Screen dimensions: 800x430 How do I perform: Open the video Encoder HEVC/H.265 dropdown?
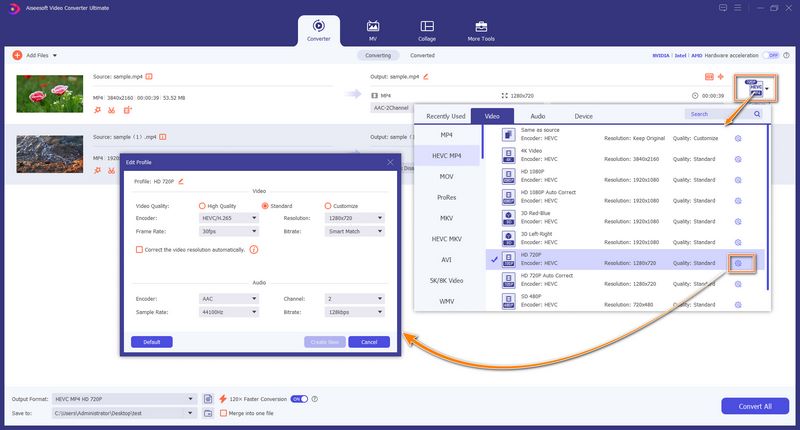[x=228, y=218]
